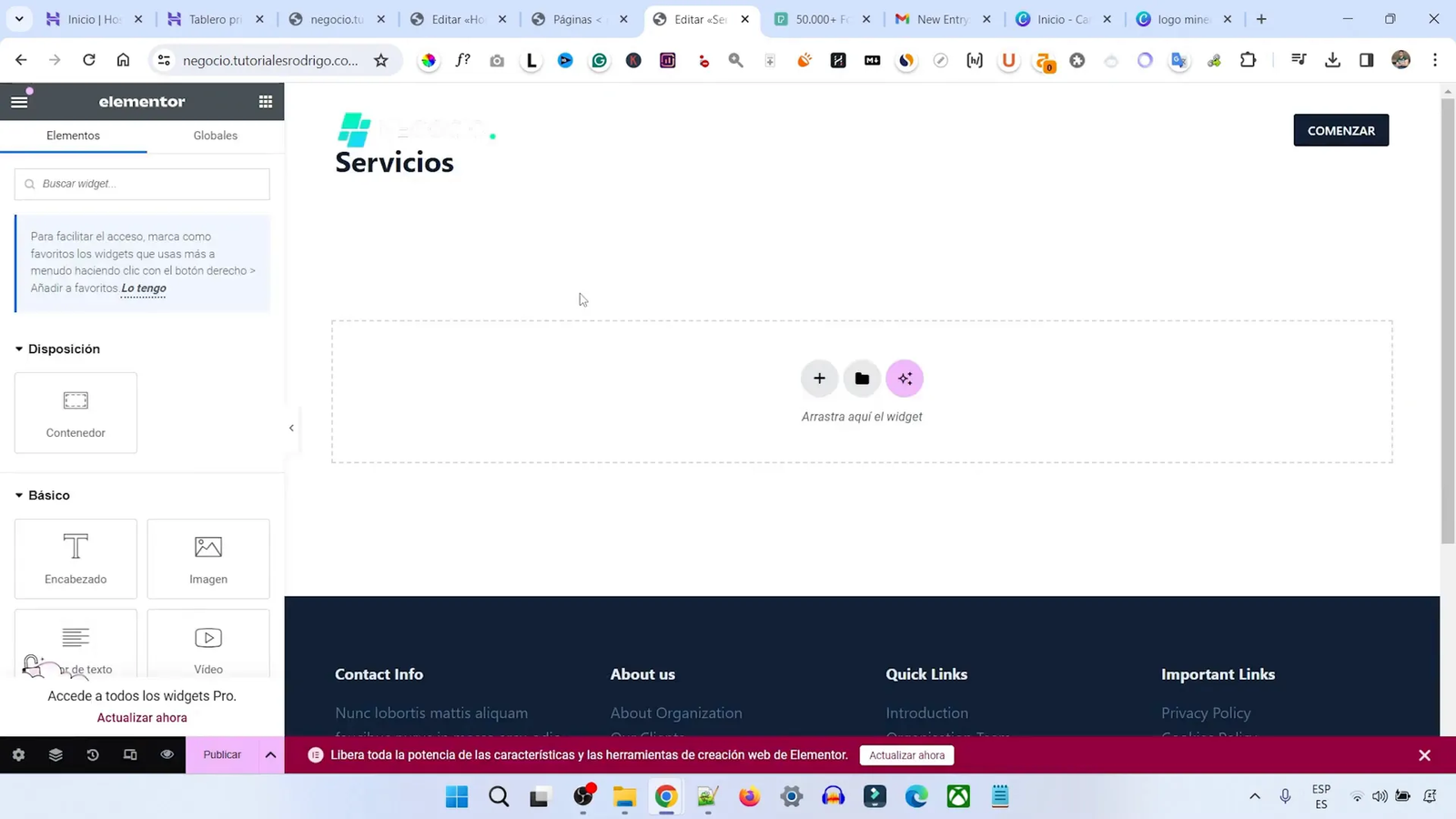This screenshot has height=819, width=1456.
Task: Select the Encabezado widget
Action: tap(76, 558)
